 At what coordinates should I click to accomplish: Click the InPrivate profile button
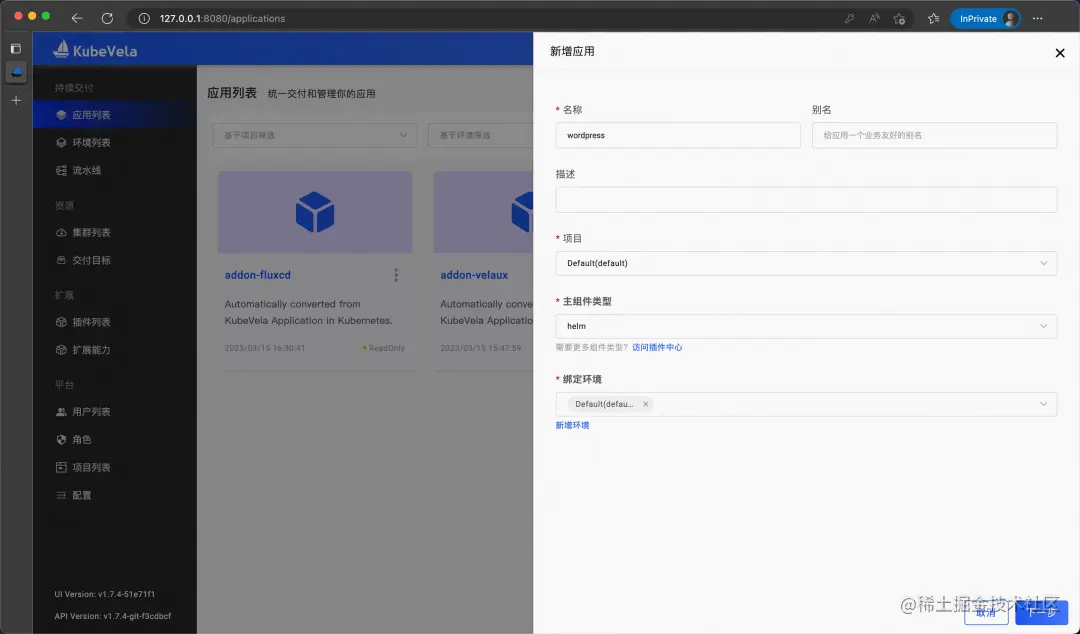point(986,19)
